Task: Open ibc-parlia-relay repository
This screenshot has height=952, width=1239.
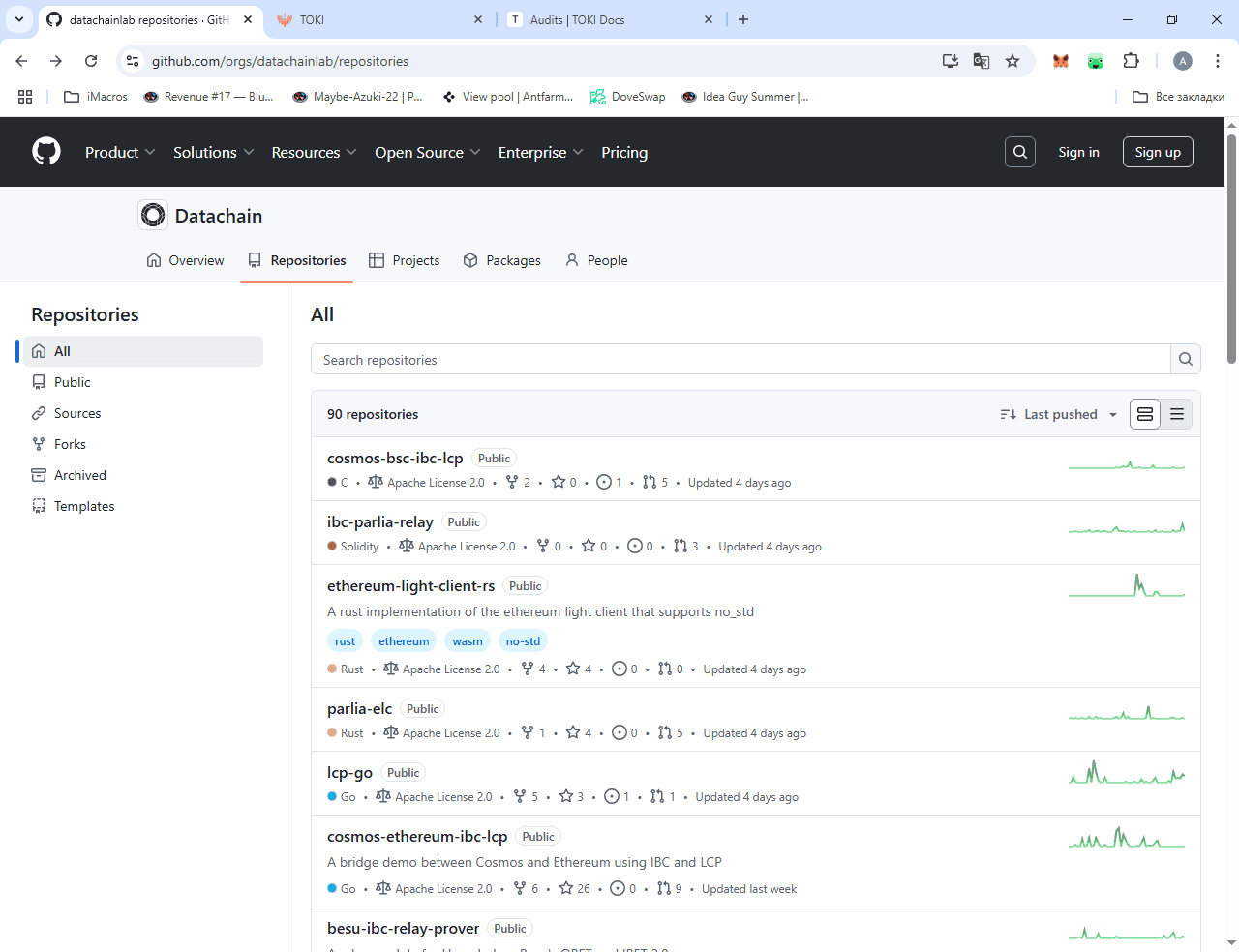Action: pyautogui.click(x=379, y=521)
